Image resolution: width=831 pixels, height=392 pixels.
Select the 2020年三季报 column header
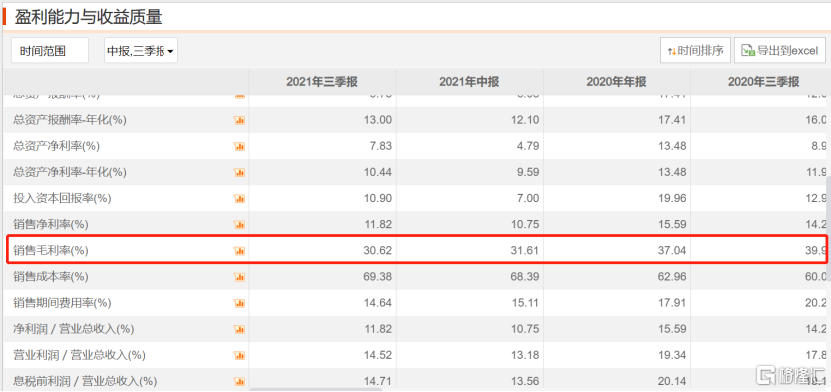click(763, 82)
